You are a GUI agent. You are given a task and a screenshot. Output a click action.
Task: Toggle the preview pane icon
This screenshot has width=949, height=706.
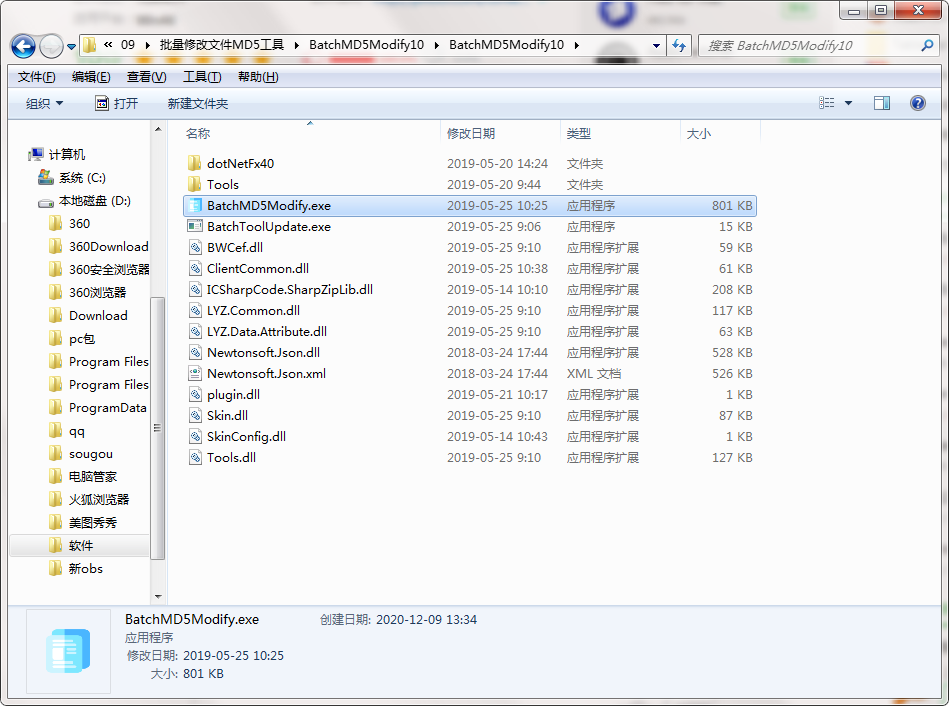pos(882,103)
